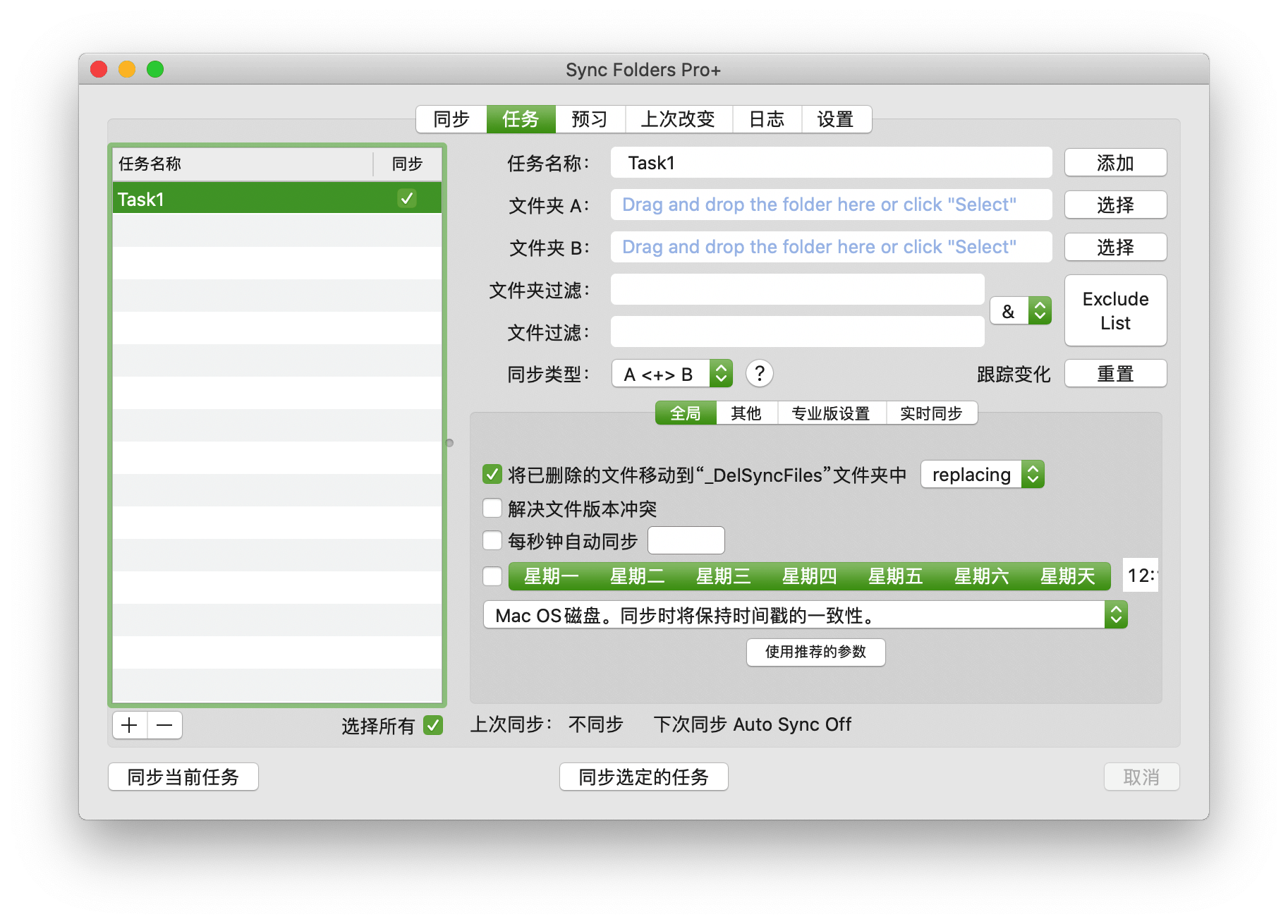Switch to the 专业版设置 tab
Image resolution: width=1288 pixels, height=924 pixels.
(x=831, y=413)
